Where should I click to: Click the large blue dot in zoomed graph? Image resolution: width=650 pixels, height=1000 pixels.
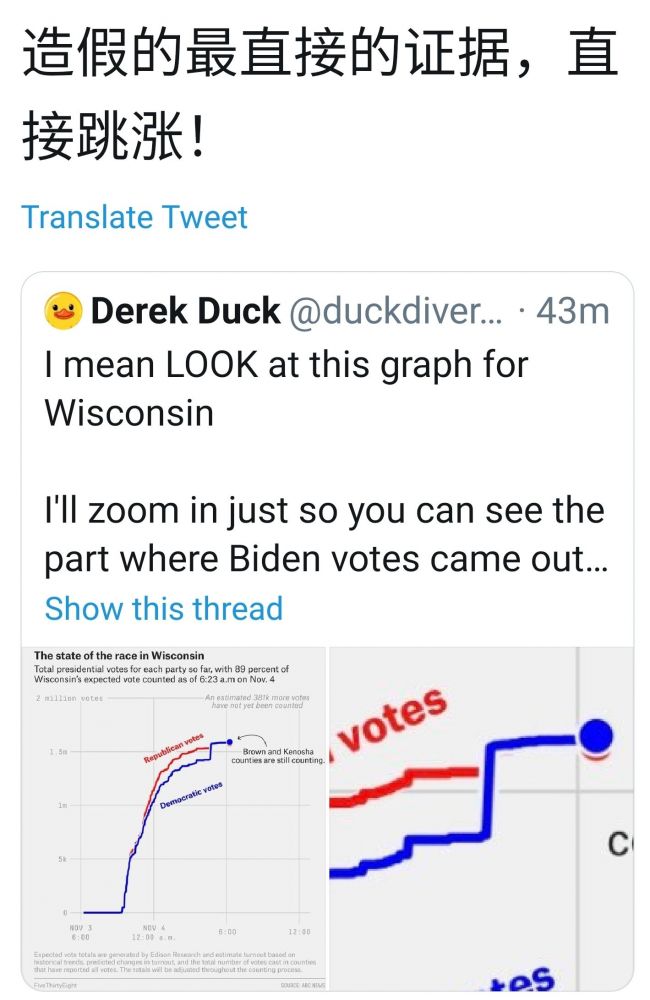(x=596, y=737)
